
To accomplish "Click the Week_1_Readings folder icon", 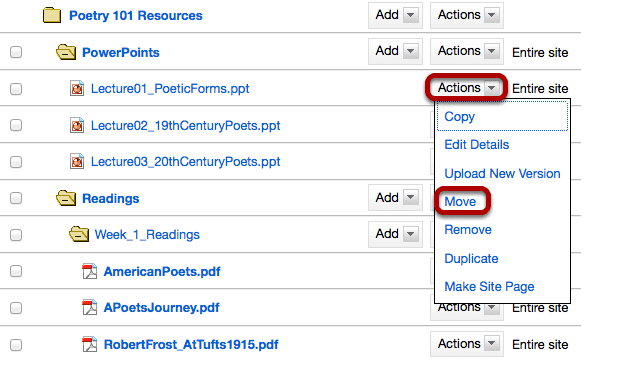I will coord(79,234).
